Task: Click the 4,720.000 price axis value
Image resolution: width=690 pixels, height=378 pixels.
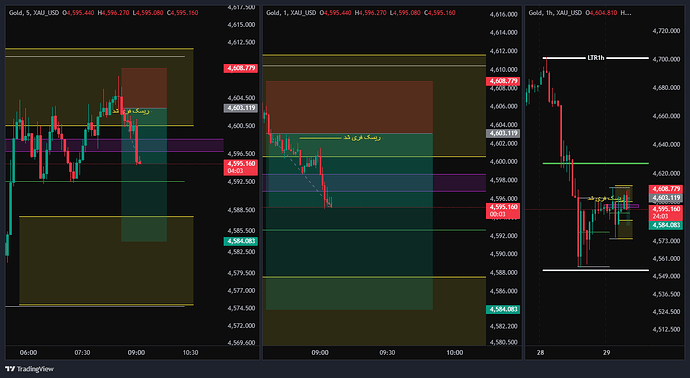Action: click(x=666, y=31)
